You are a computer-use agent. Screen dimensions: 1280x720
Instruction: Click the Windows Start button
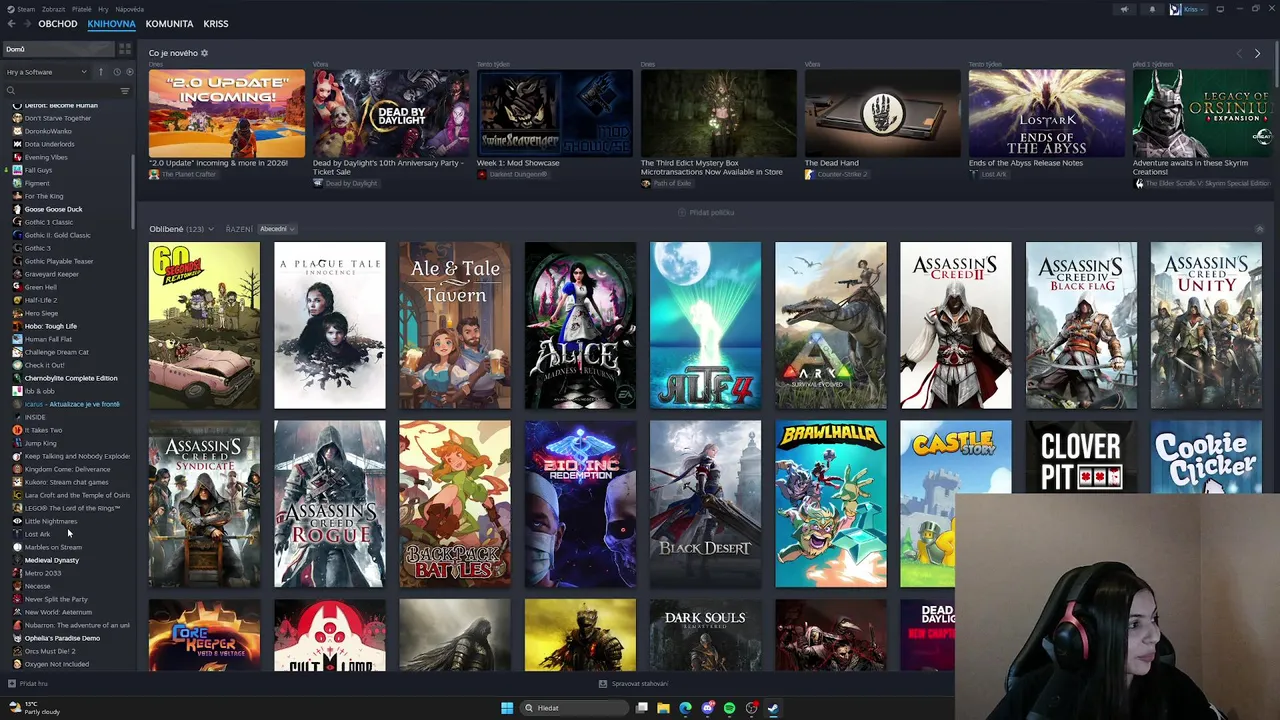(507, 708)
